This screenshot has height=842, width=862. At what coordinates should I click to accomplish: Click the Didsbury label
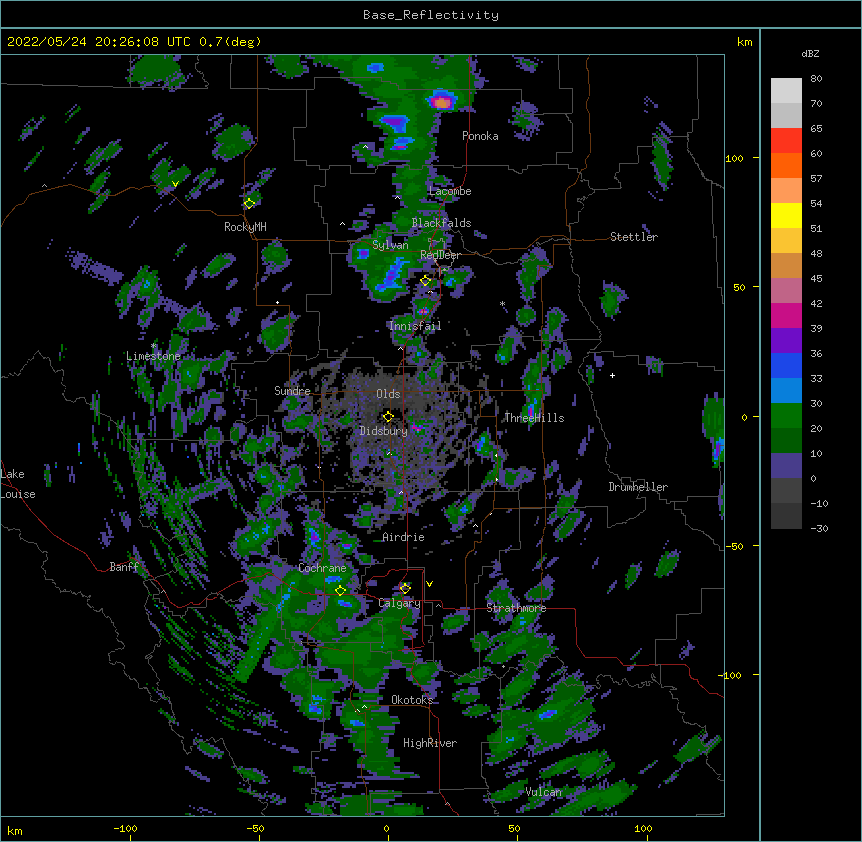[384, 431]
